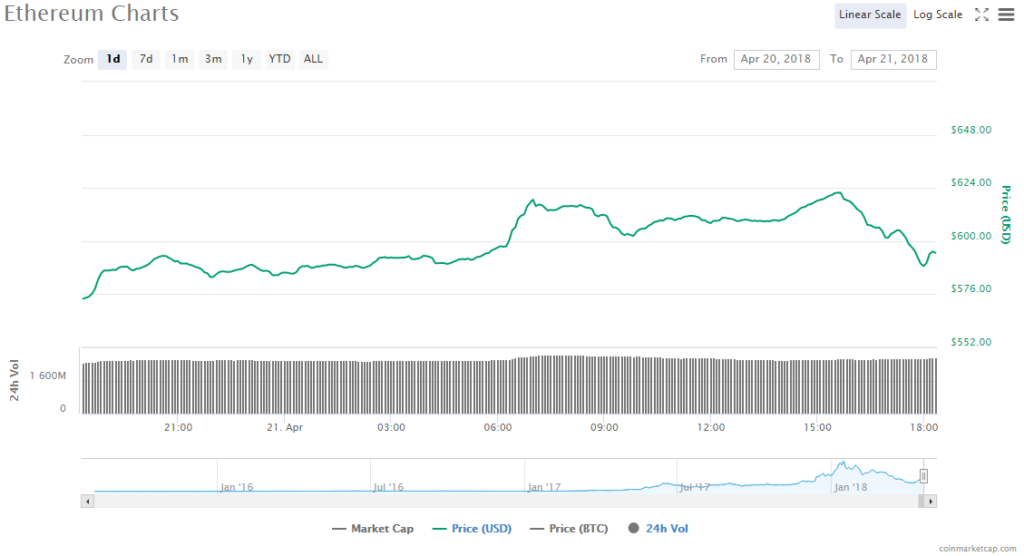Set zoom to 3m
This screenshot has height=556, width=1024.
click(213, 59)
